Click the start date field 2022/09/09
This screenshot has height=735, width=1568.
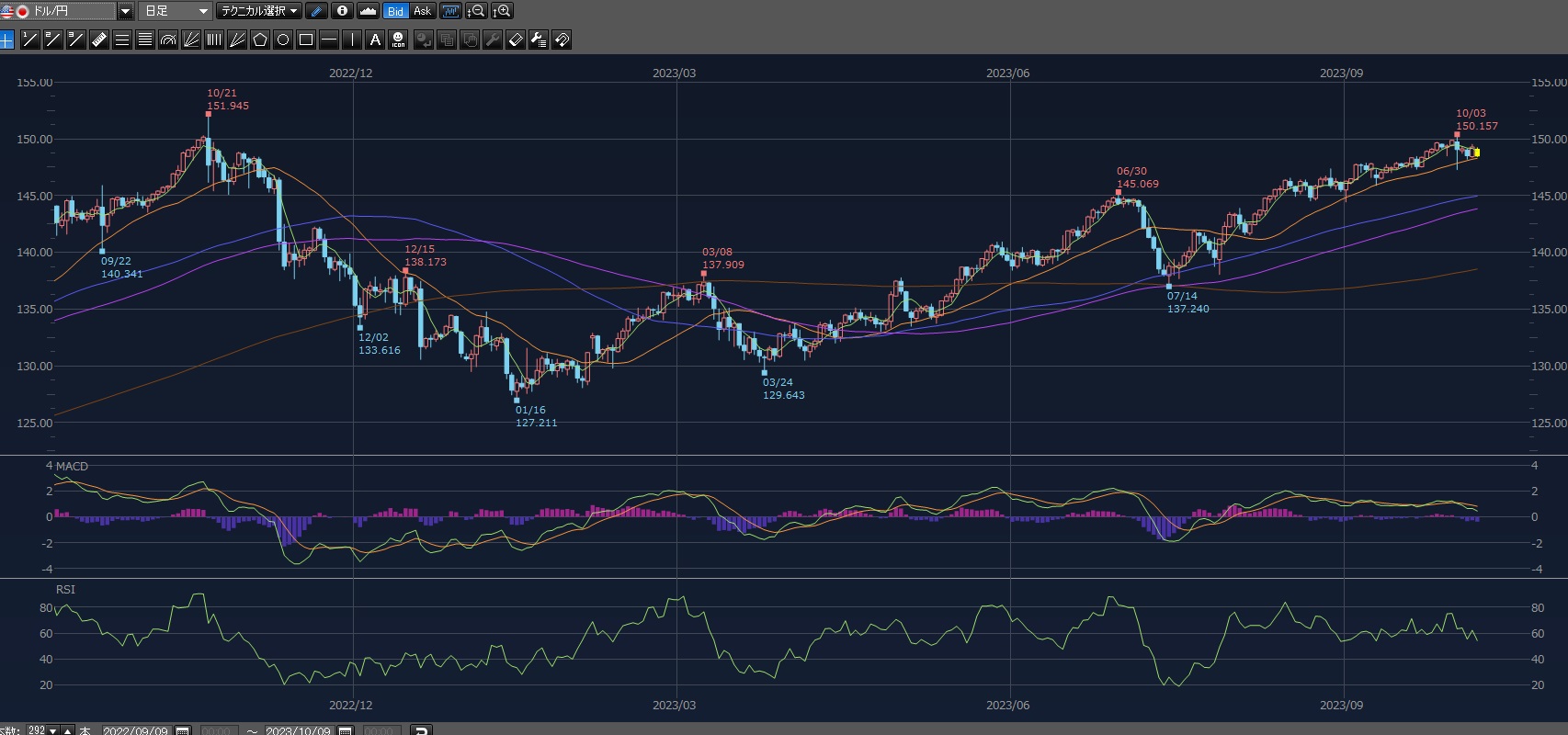[x=135, y=730]
